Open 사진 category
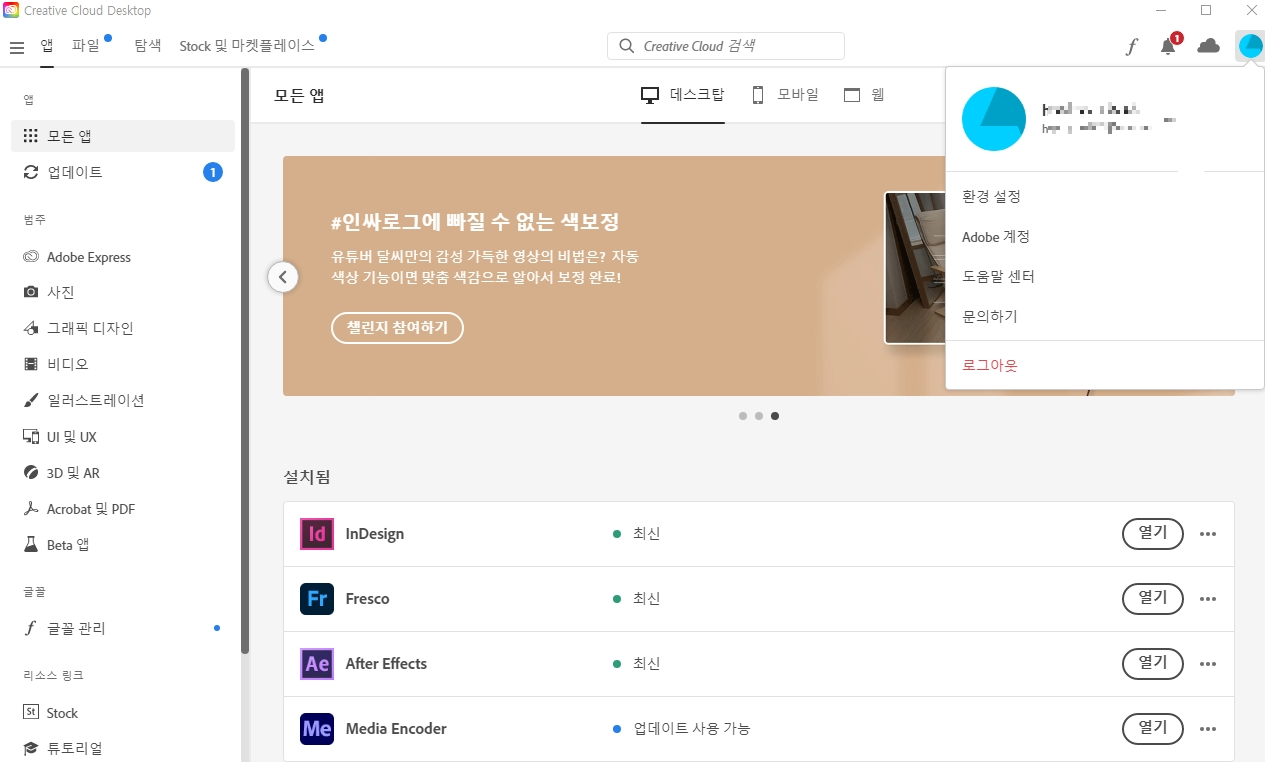1265x762 pixels. click(123, 292)
